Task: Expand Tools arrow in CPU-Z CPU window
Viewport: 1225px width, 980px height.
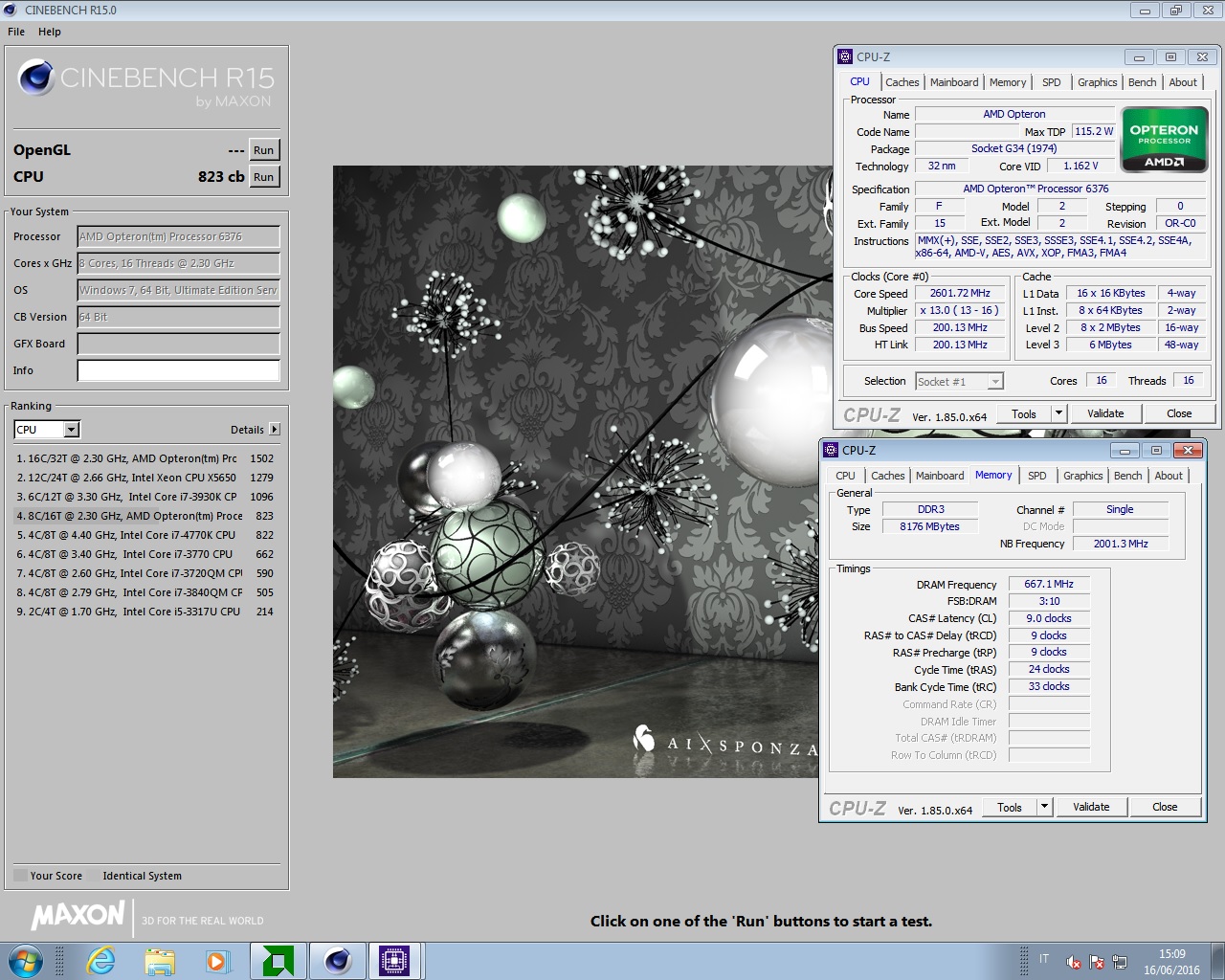Action: click(x=1058, y=413)
